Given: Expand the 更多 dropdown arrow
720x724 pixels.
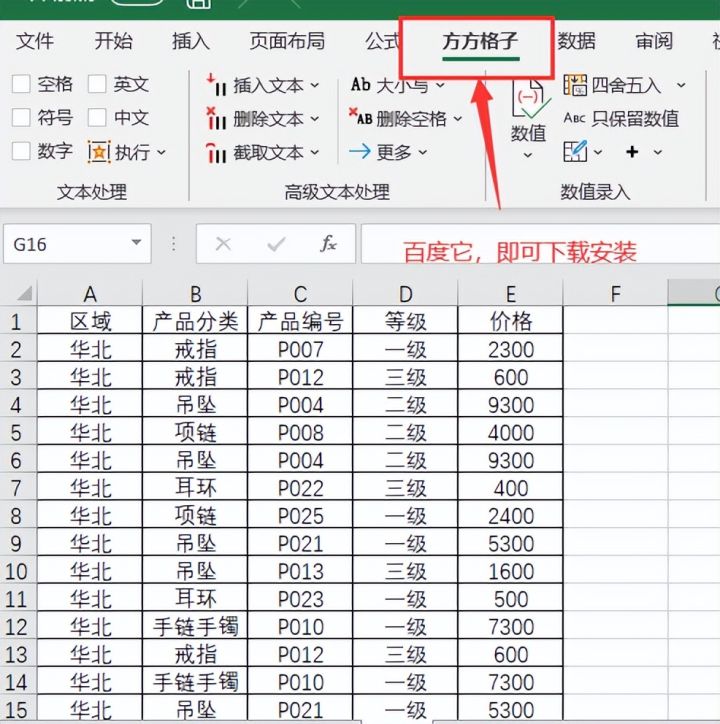Looking at the screenshot, I should 423,152.
